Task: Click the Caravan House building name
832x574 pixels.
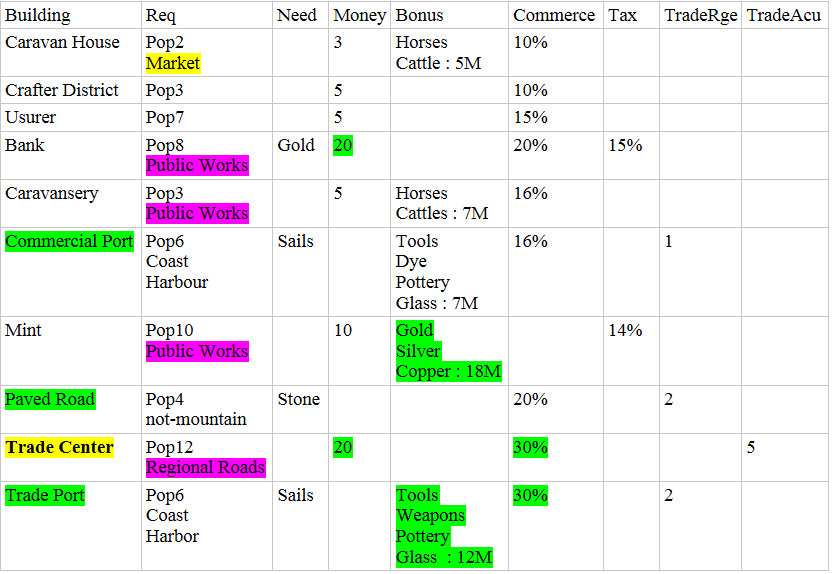Action: pos(62,42)
